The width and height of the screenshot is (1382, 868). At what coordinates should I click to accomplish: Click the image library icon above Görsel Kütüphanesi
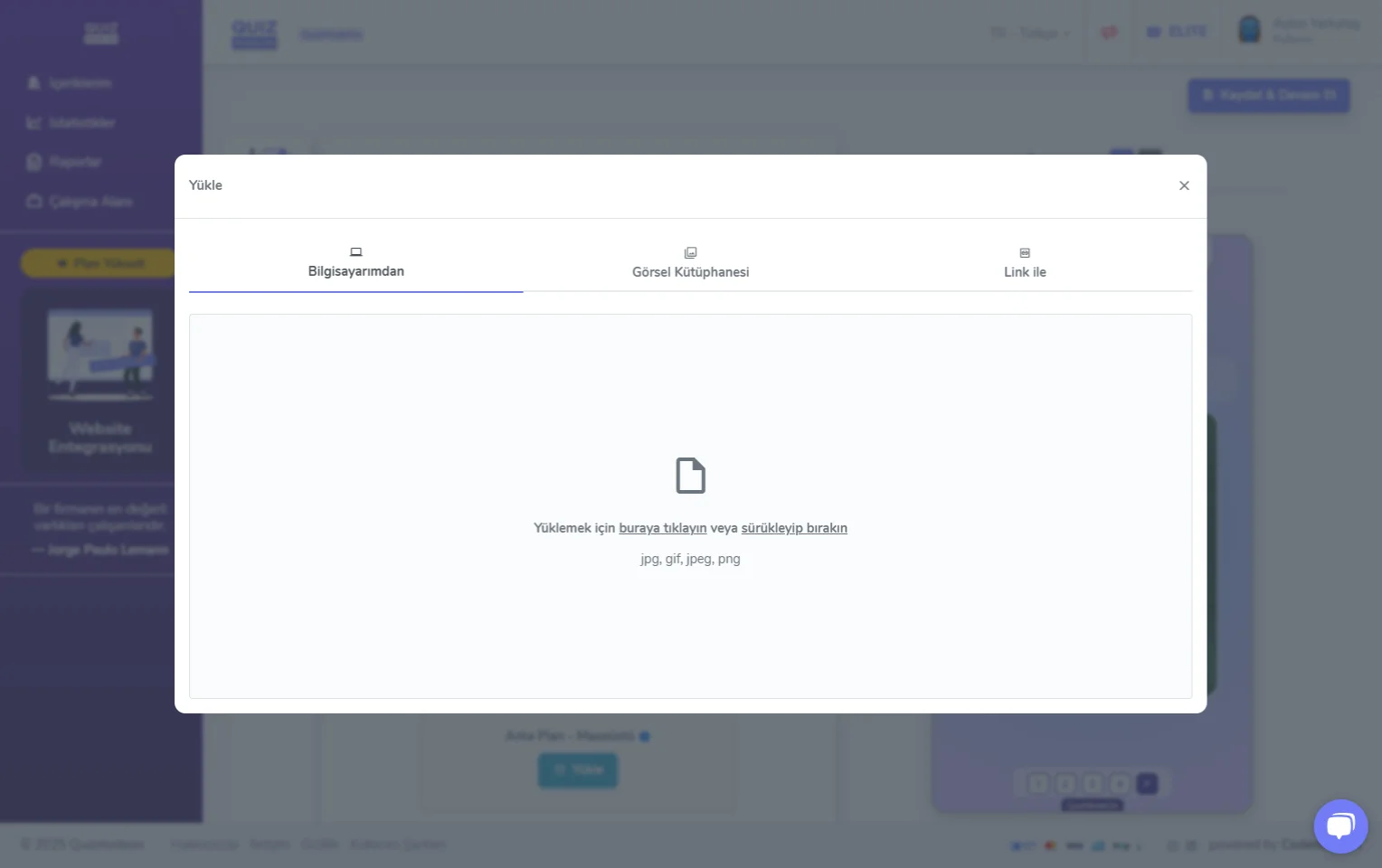690,253
